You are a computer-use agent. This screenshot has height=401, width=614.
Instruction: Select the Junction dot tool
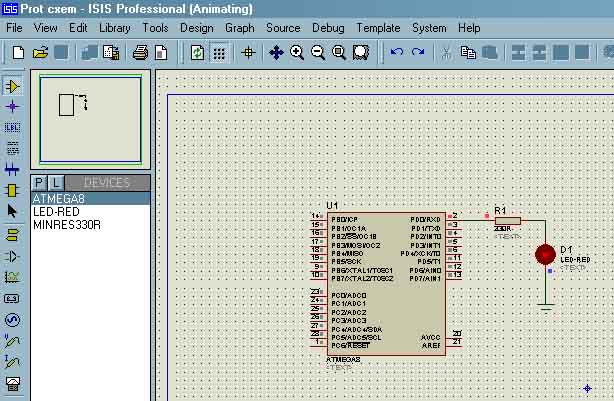pos(12,107)
